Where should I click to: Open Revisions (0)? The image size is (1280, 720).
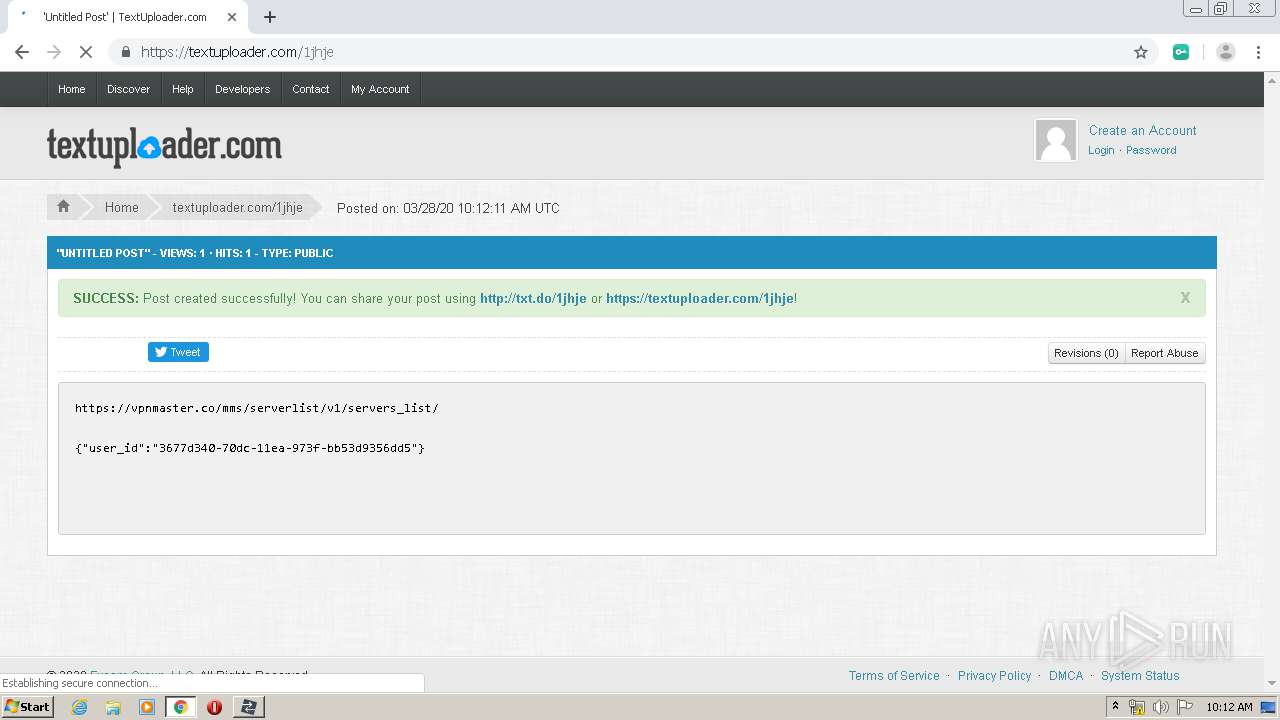[1086, 353]
